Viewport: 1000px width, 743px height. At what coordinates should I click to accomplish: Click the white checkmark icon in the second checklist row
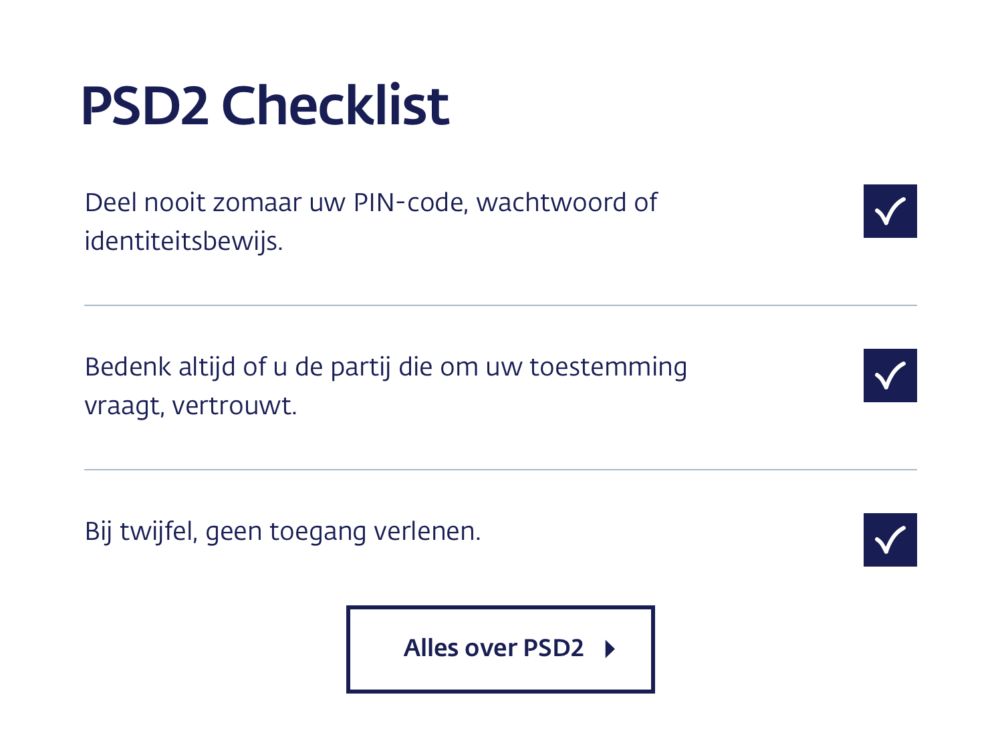click(x=890, y=376)
